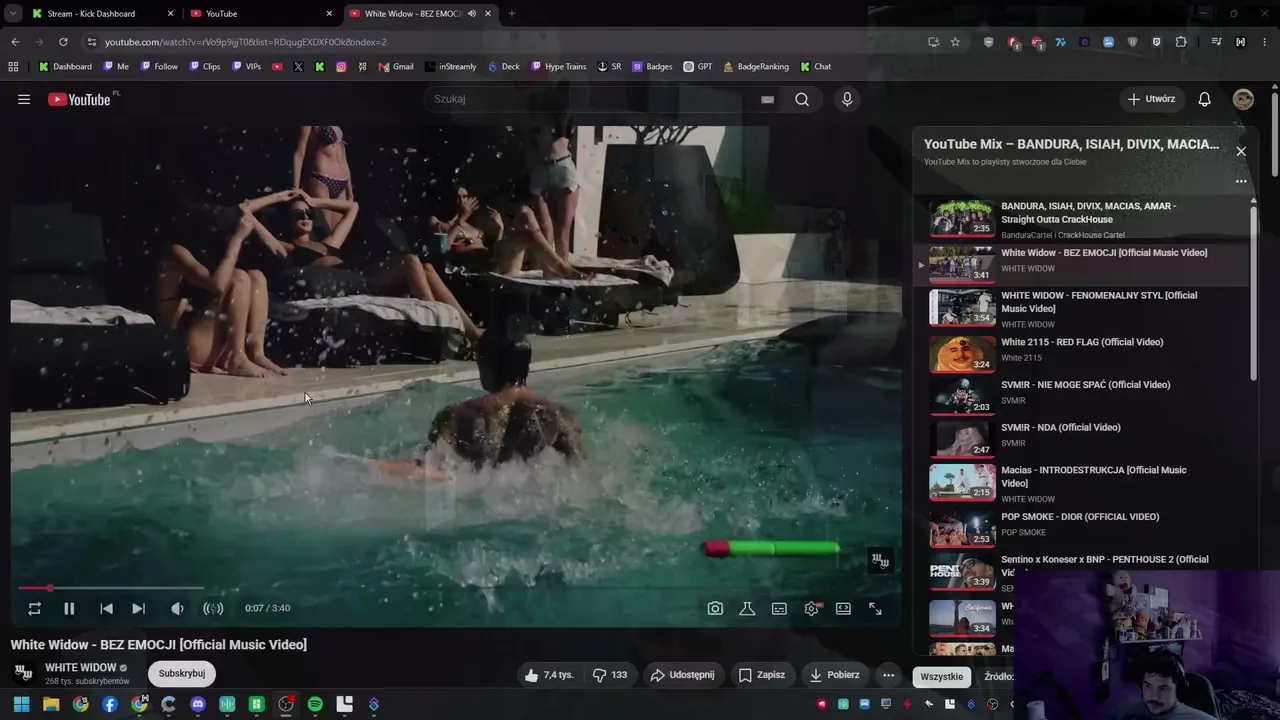Open the WHITE WIDOW channel avatar

coord(24,673)
